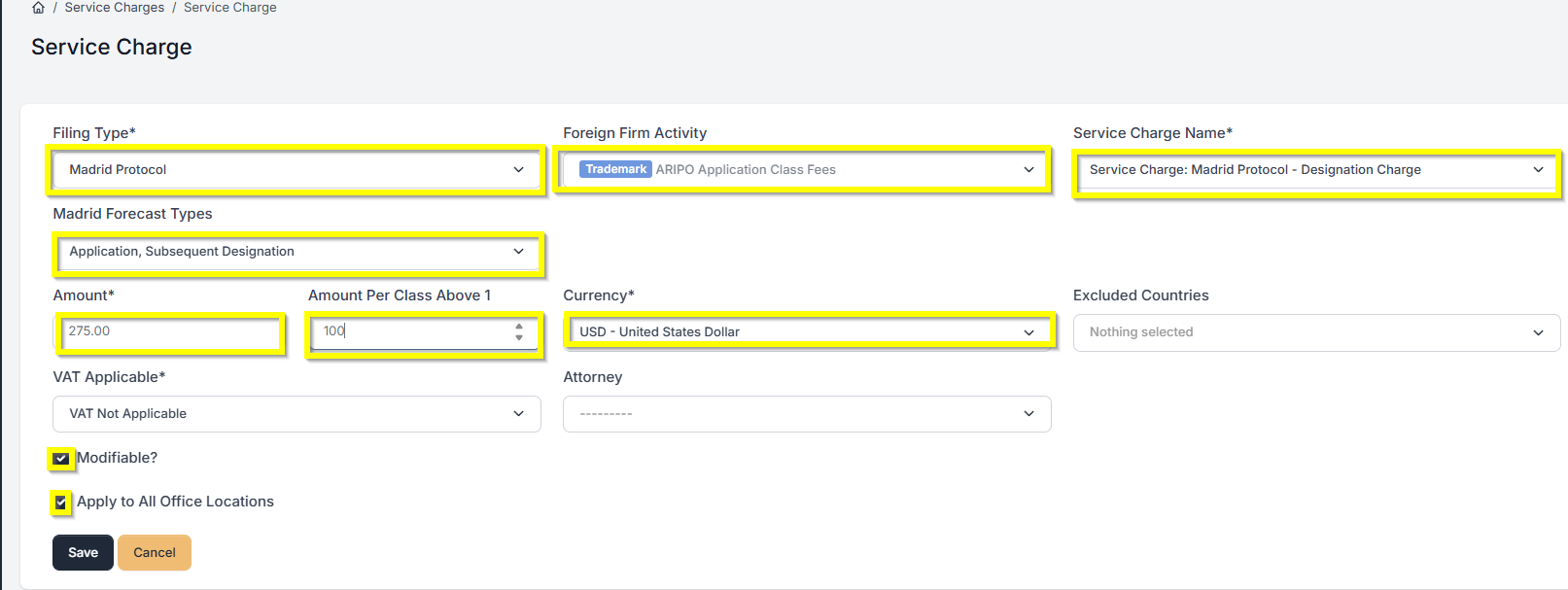Expand the Madrid Forecast Types dropdown

pos(296,252)
